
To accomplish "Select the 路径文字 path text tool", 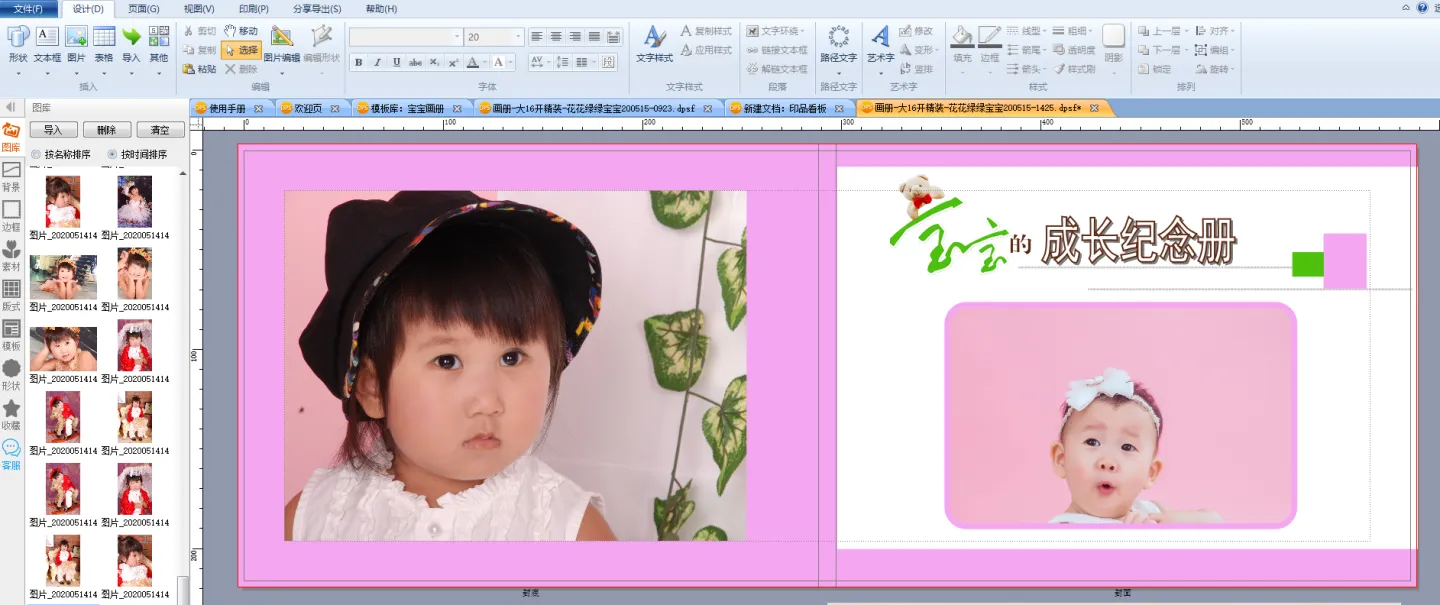I will click(838, 45).
